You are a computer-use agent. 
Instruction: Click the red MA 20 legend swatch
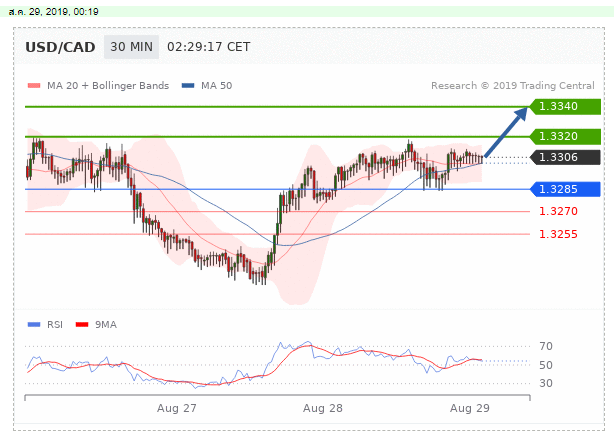click(x=34, y=86)
